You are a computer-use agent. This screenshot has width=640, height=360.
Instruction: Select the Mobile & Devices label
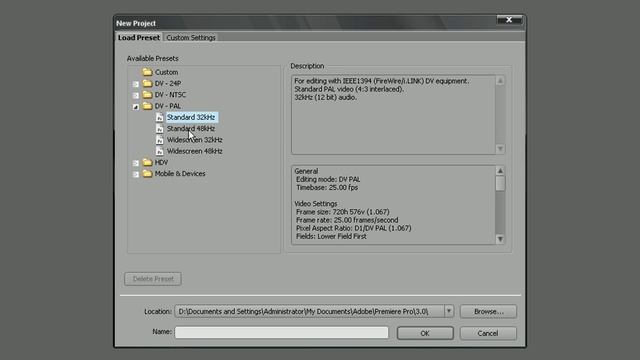[x=180, y=173]
